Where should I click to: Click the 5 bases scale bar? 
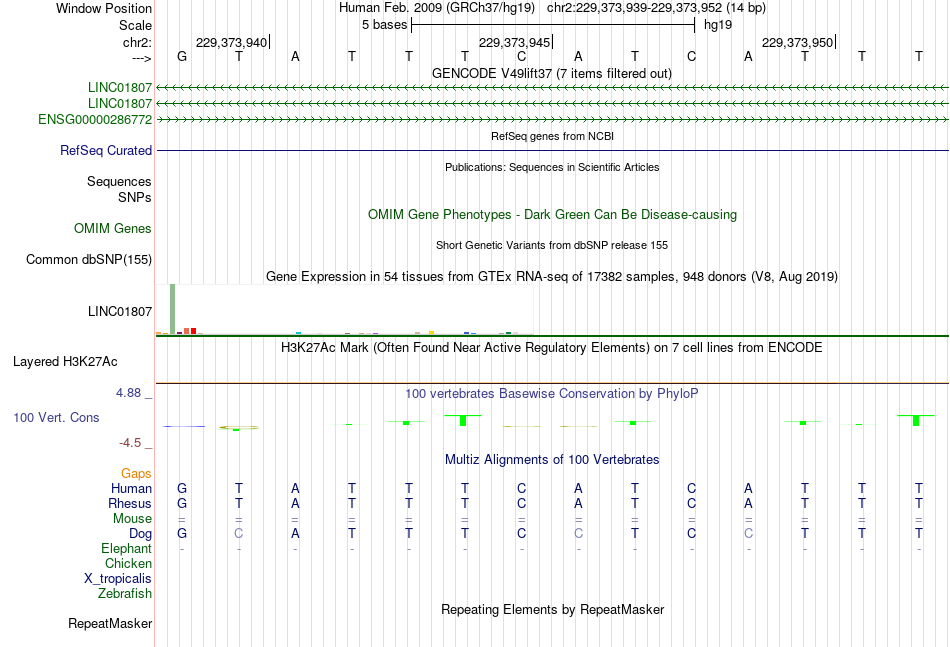click(x=553, y=25)
